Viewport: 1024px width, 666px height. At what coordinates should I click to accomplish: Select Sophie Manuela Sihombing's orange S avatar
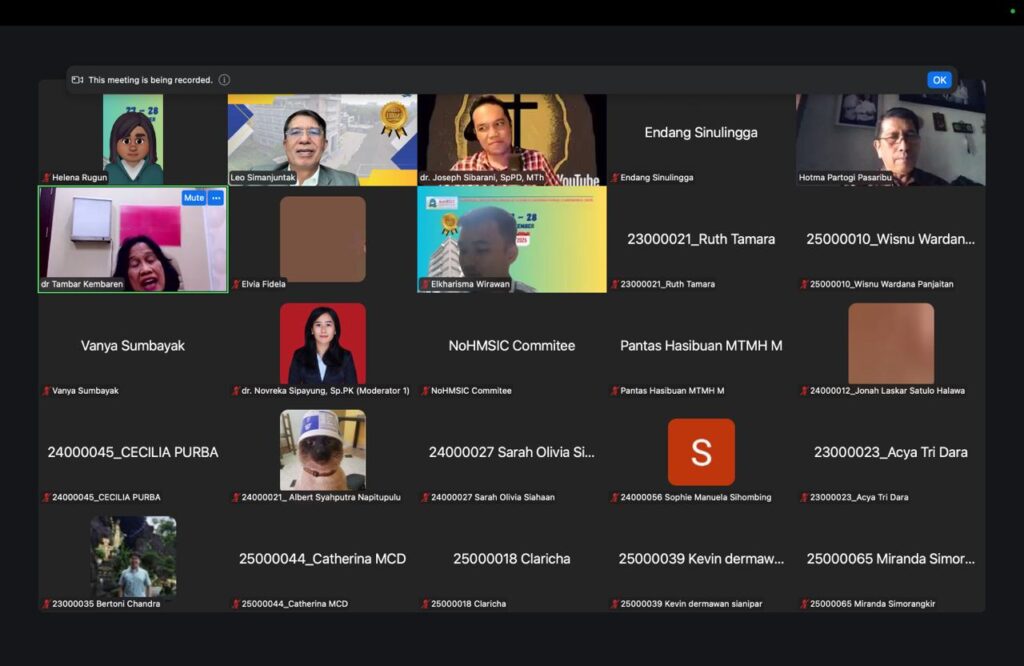pos(701,452)
